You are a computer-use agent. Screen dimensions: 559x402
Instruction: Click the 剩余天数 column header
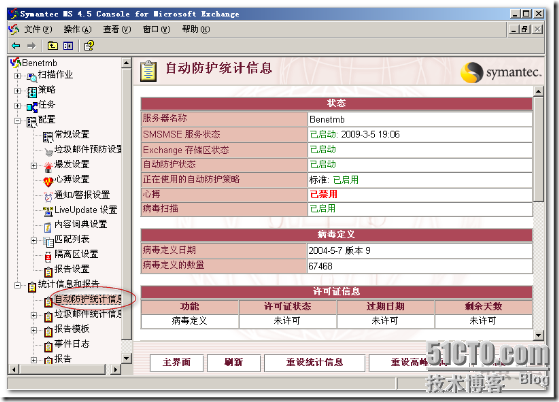[483, 306]
